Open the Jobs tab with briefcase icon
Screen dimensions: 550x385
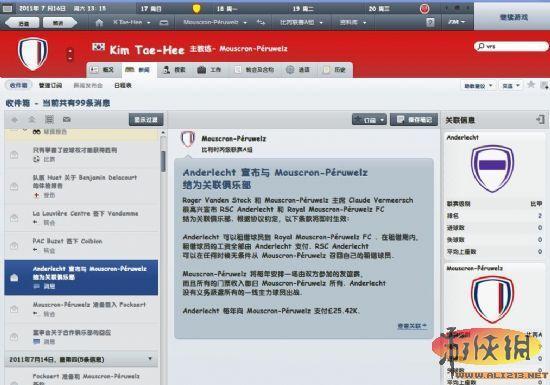tap(209, 70)
